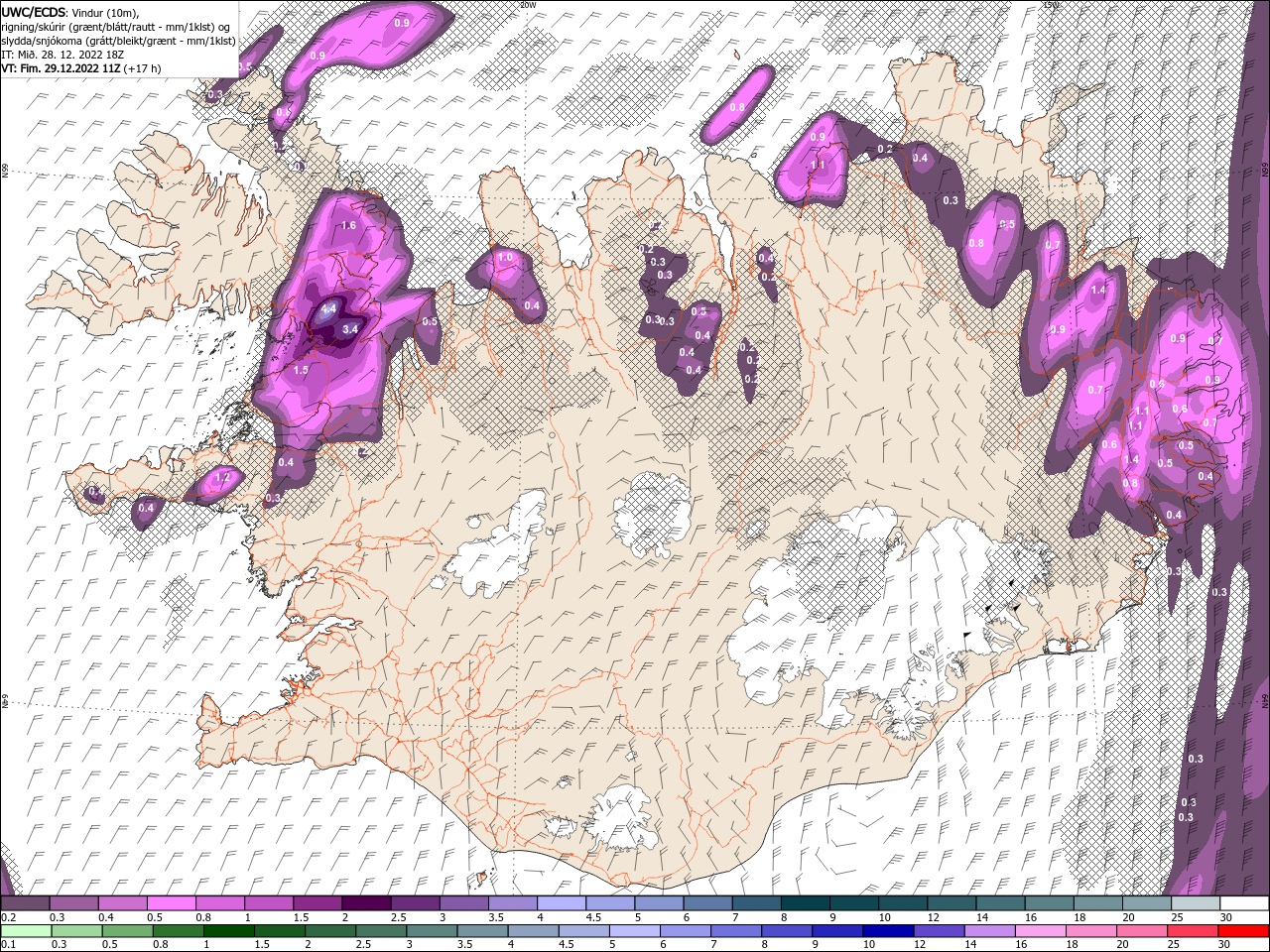Select the 'rigning/skúrir' description line
Screen dimensions: 1270x952
tap(117, 26)
